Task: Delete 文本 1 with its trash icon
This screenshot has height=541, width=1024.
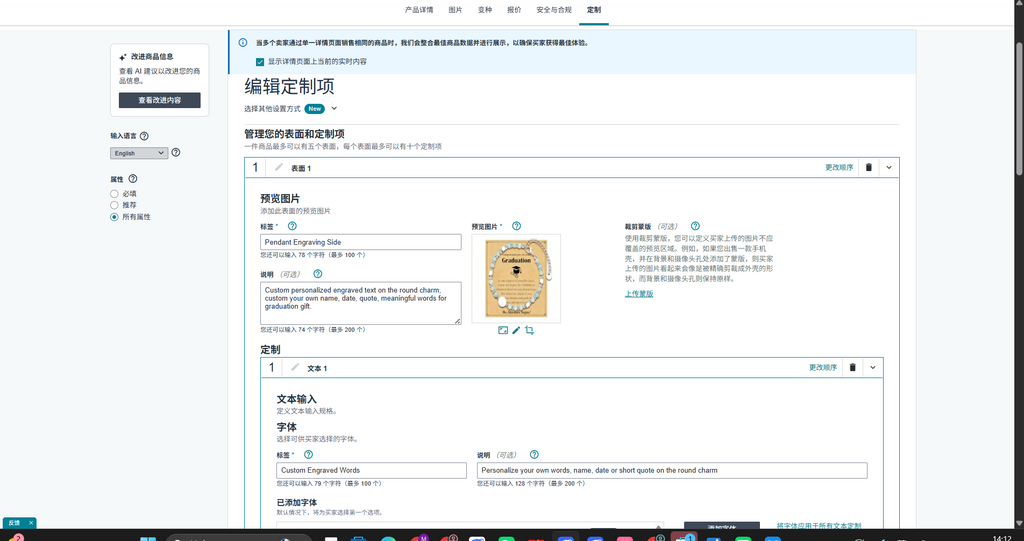Action: [x=852, y=367]
